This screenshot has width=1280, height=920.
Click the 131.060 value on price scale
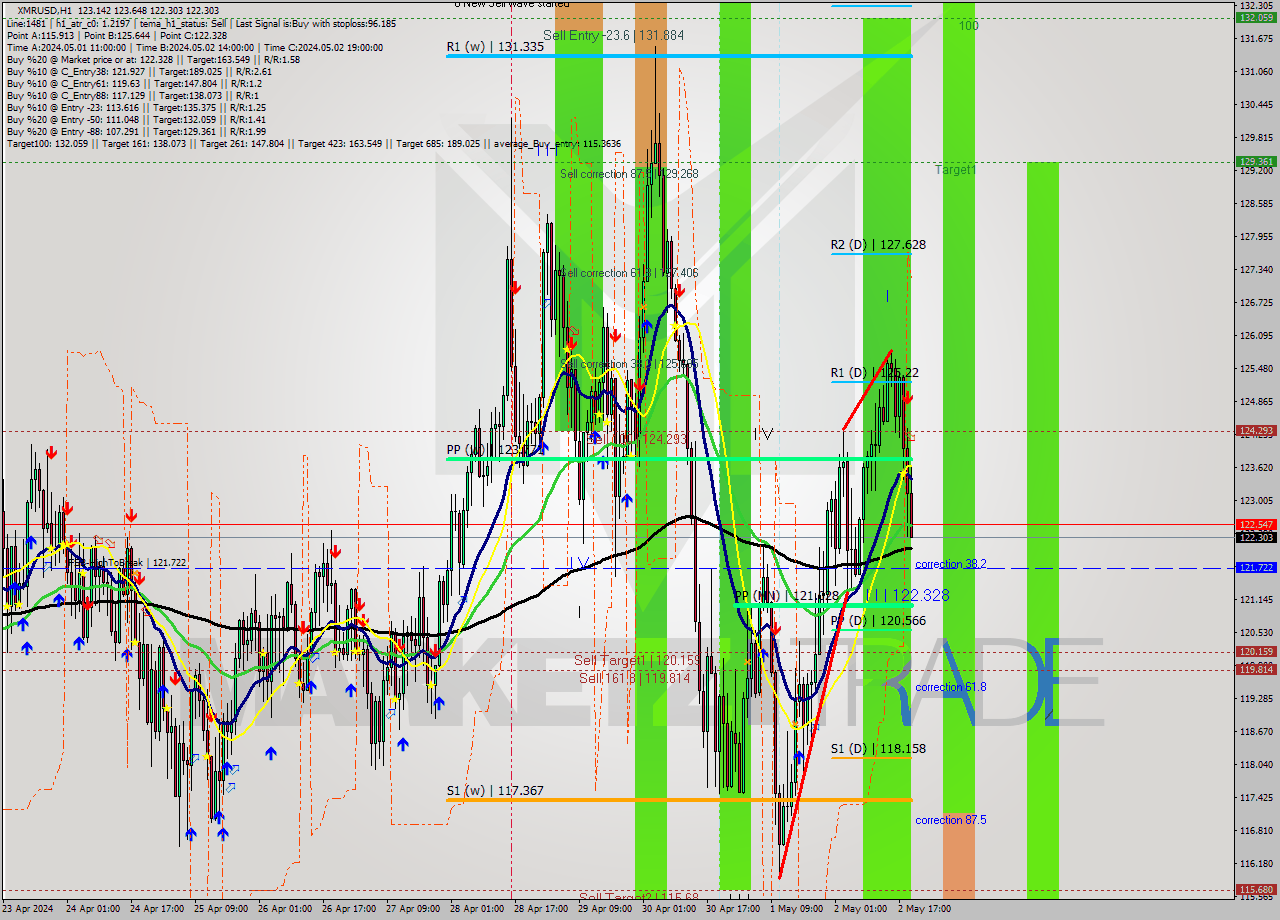[x=1255, y=72]
